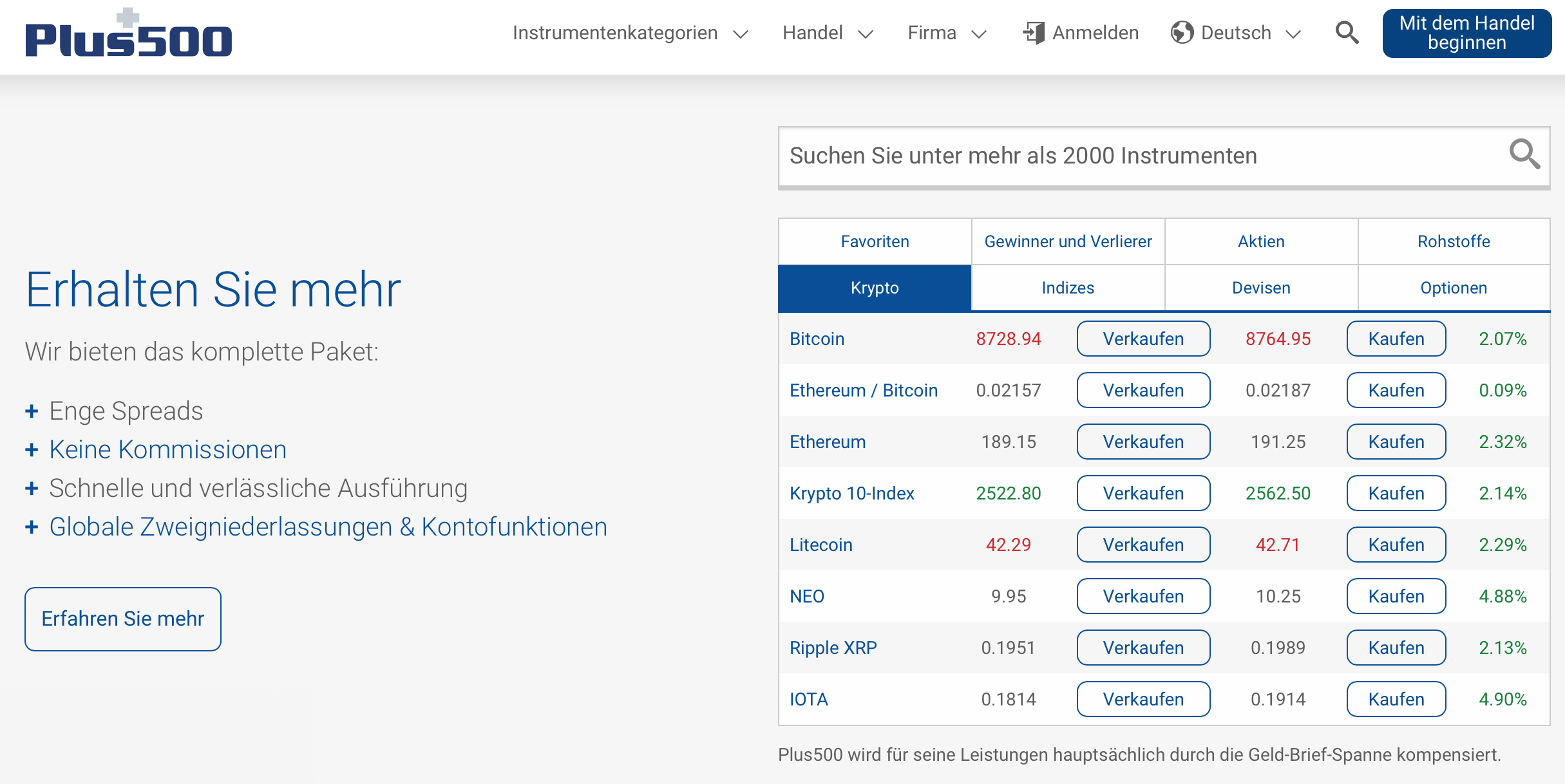Viewport: 1565px width, 784px height.
Task: Switch to Gewinner und Verlierer tab
Action: coord(1068,241)
